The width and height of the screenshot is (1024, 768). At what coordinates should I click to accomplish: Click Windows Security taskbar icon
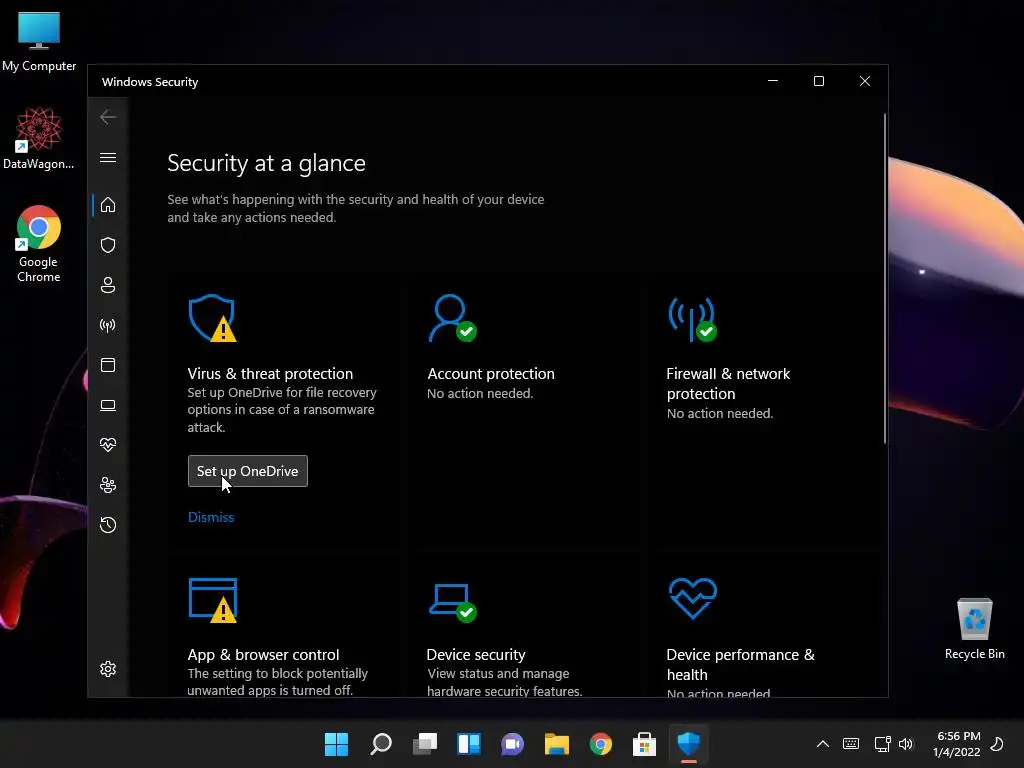(x=689, y=744)
